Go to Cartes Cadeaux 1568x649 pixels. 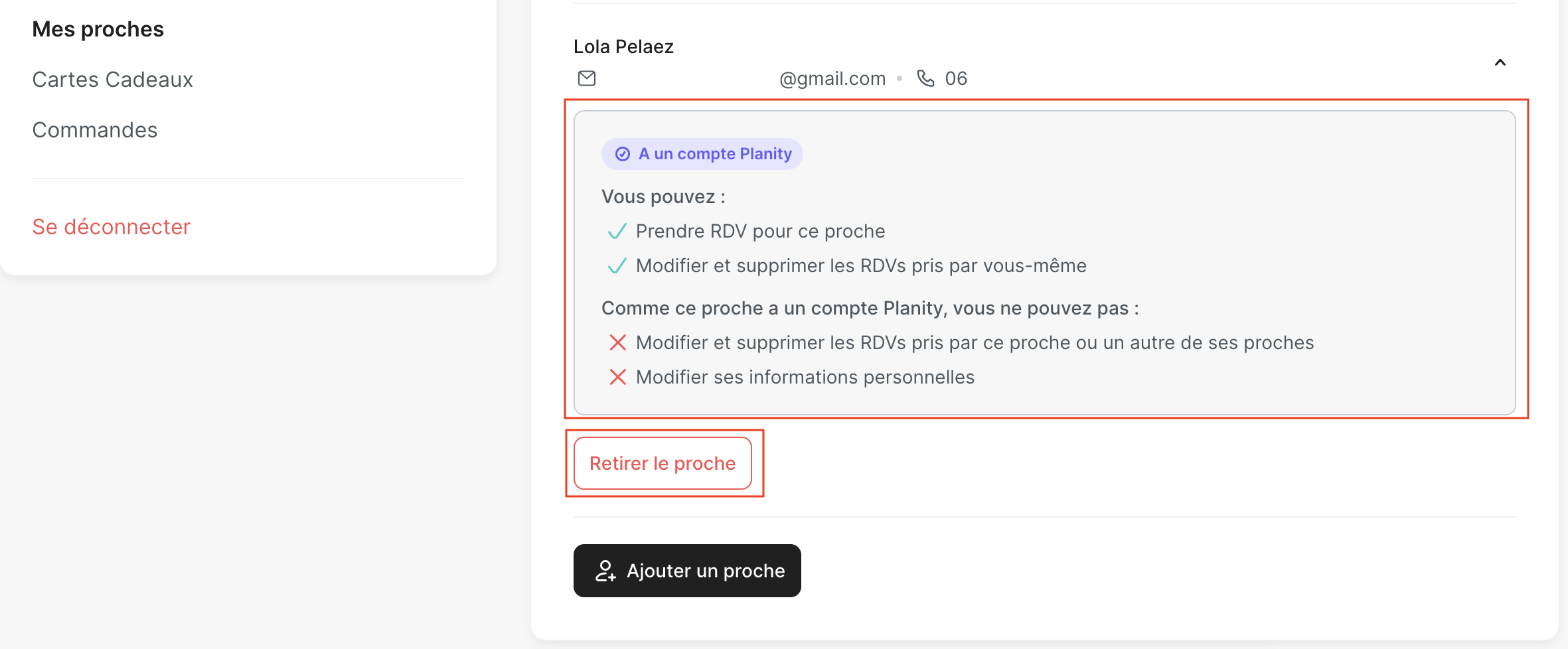[112, 80]
